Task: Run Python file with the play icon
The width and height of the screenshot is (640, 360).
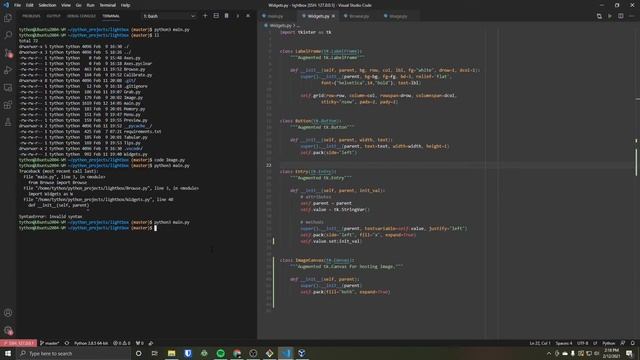Action: pos(610,16)
